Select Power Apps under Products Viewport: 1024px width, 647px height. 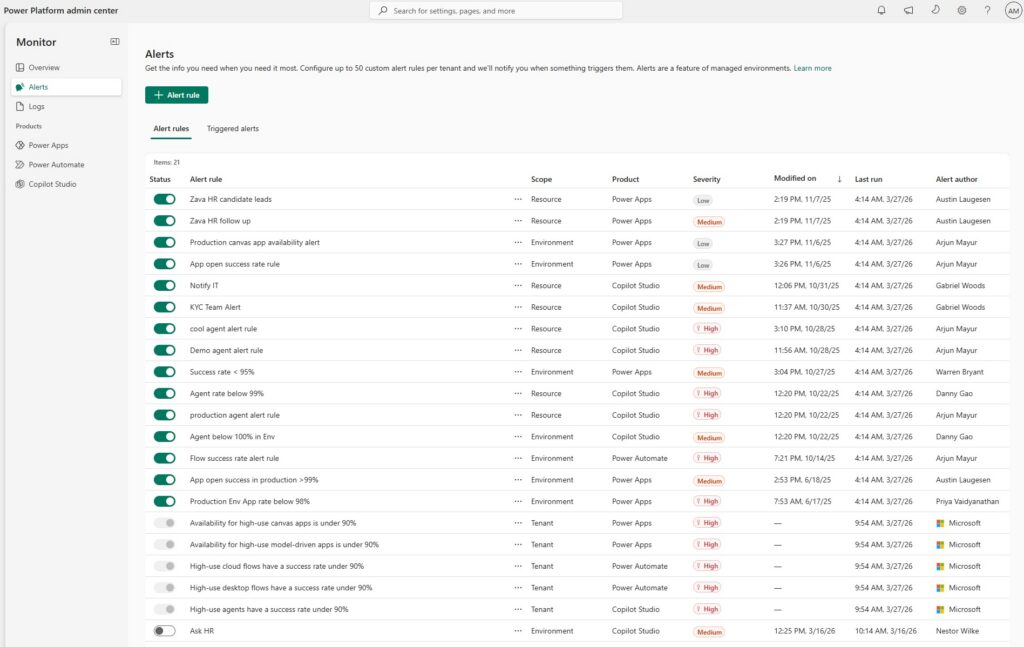47,144
